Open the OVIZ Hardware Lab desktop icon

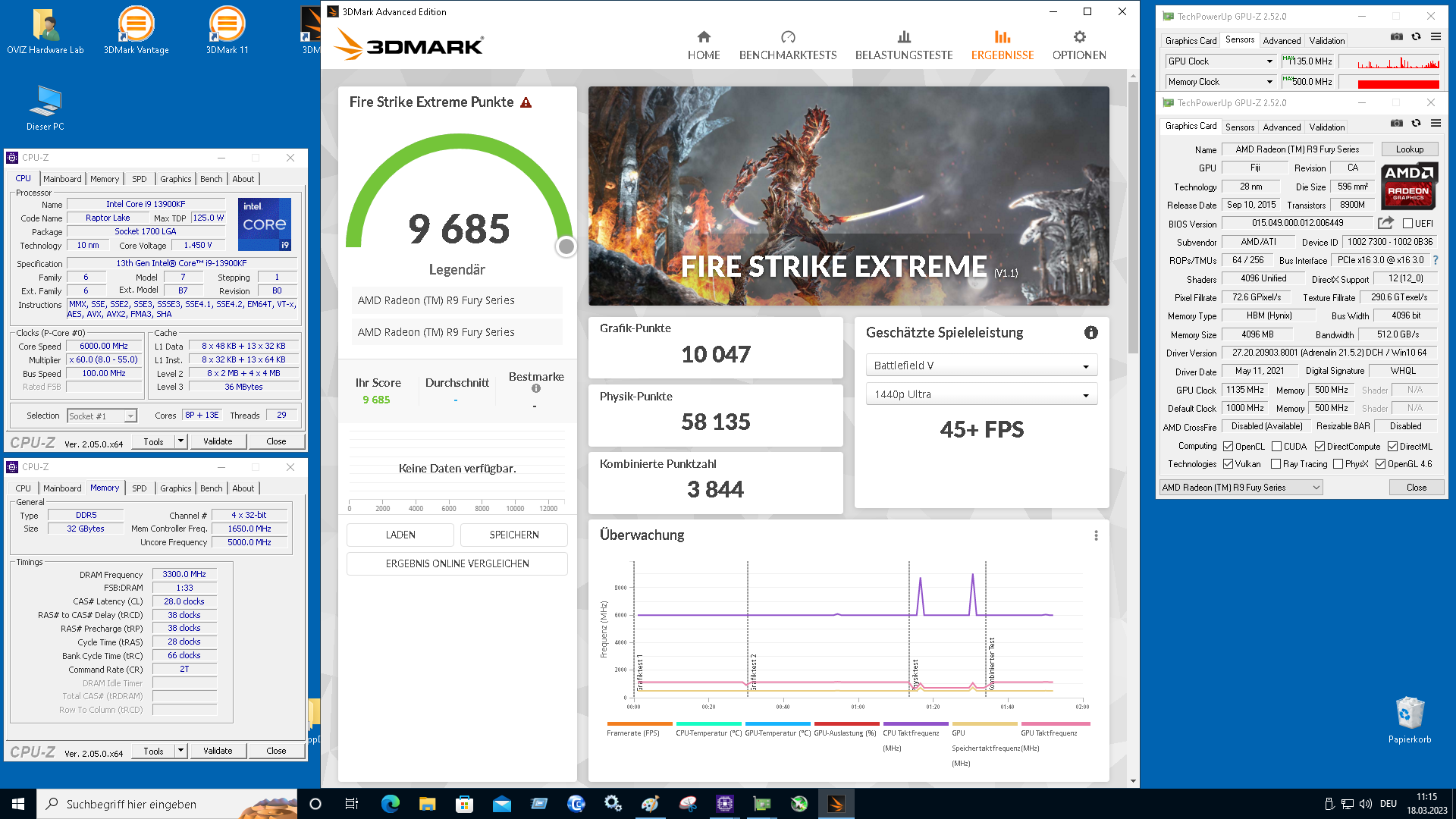(45, 31)
